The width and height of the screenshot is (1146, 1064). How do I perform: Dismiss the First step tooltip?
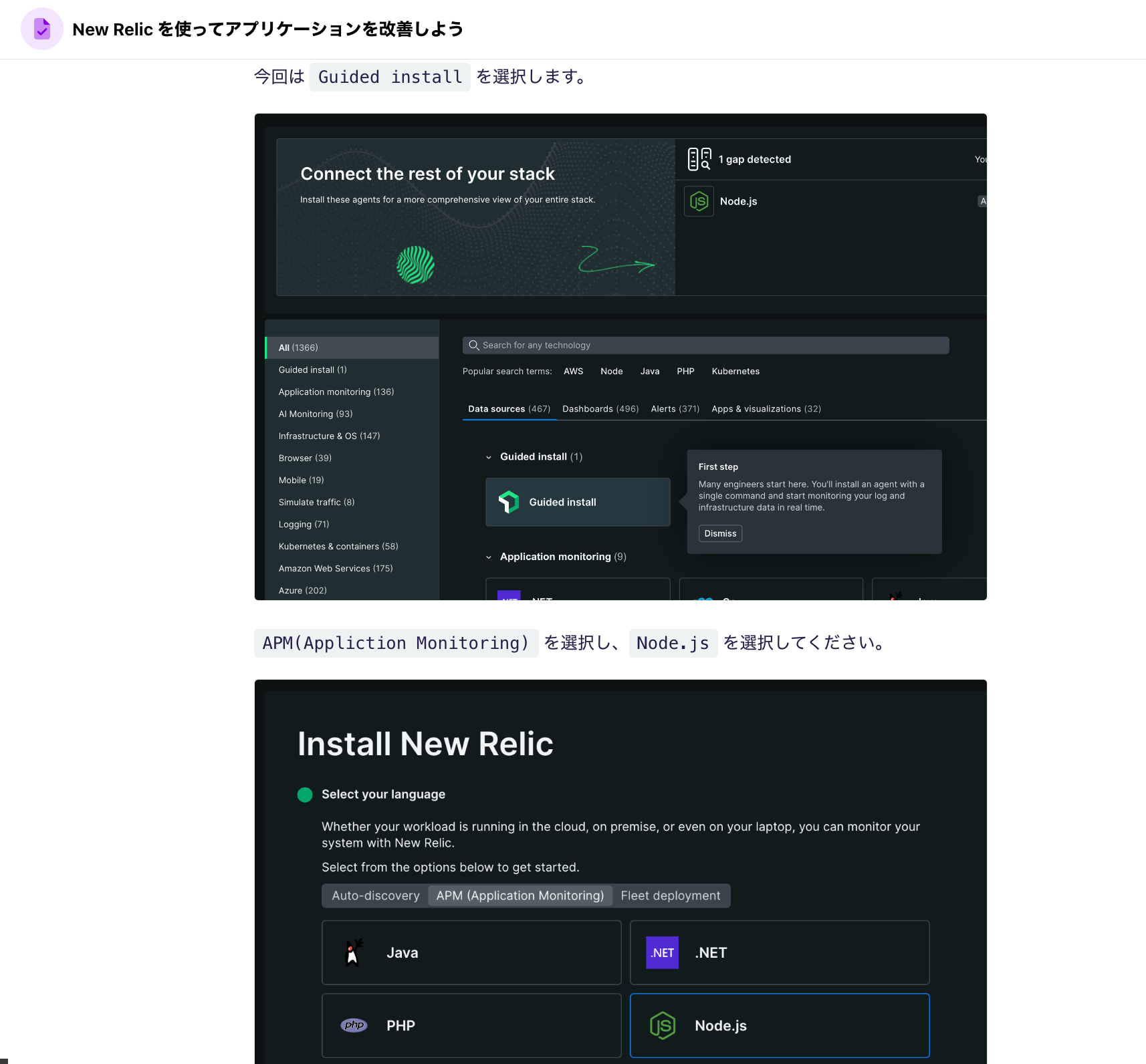click(x=720, y=533)
